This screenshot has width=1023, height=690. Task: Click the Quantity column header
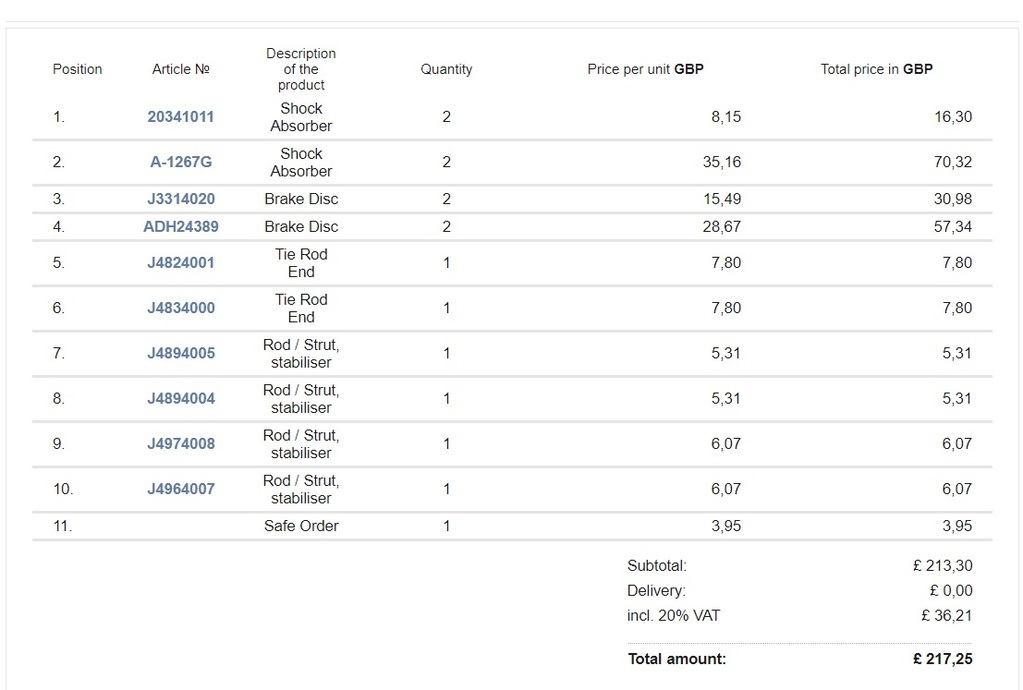446,69
